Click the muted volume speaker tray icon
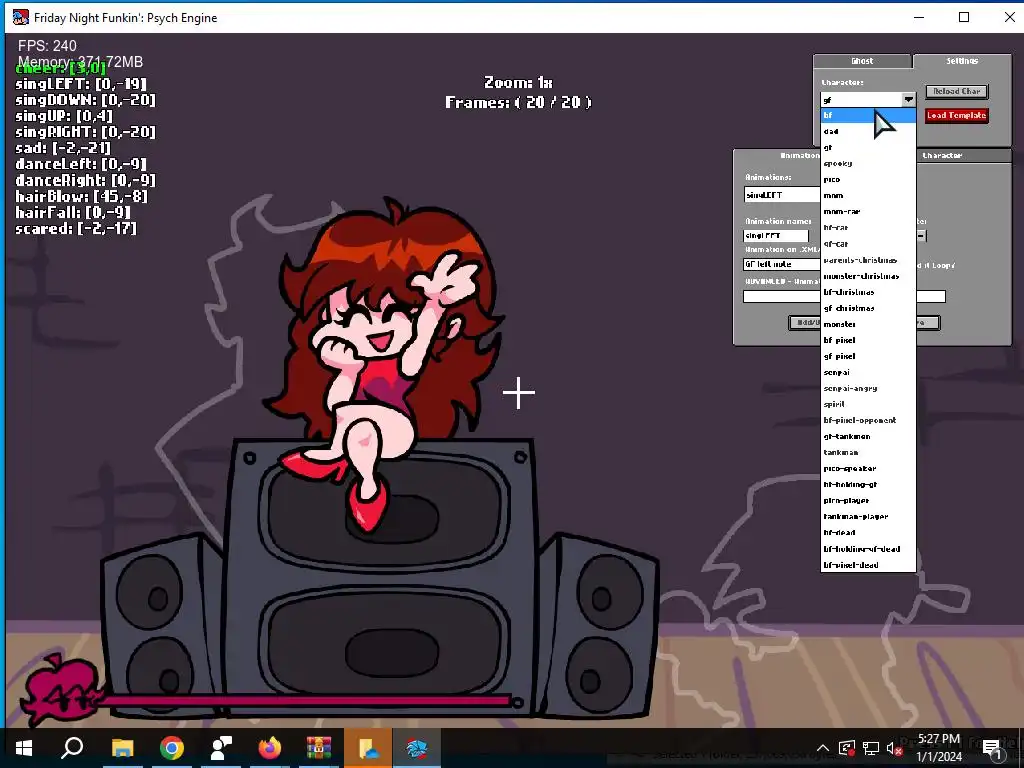The height and width of the screenshot is (768, 1024). pos(895,748)
